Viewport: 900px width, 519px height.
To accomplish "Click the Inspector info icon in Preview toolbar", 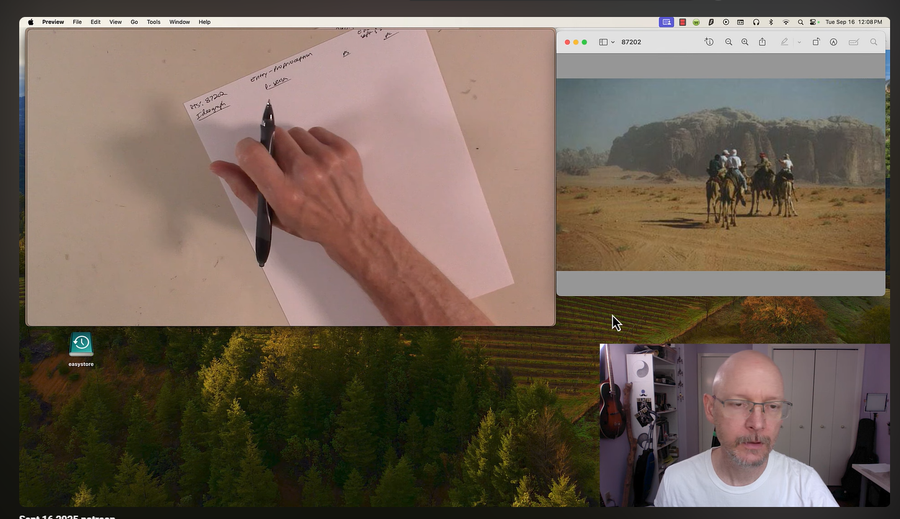I will coord(709,42).
